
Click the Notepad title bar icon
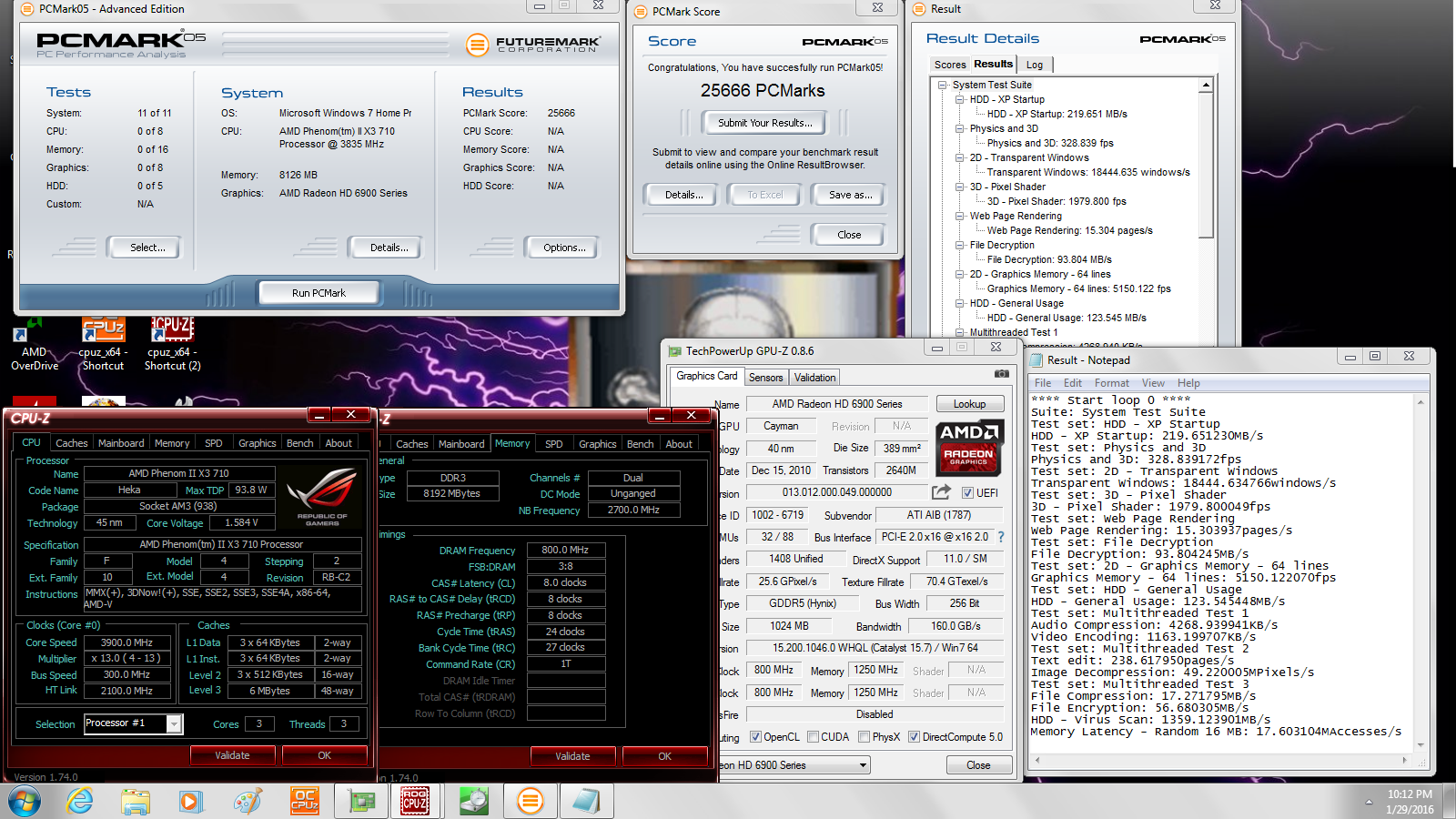[x=1036, y=360]
